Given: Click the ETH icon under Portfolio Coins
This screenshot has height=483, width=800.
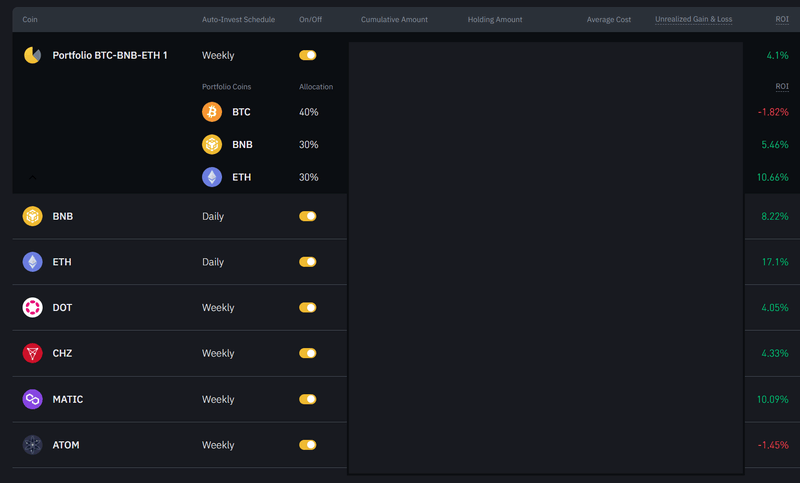Looking at the screenshot, I should [x=212, y=177].
